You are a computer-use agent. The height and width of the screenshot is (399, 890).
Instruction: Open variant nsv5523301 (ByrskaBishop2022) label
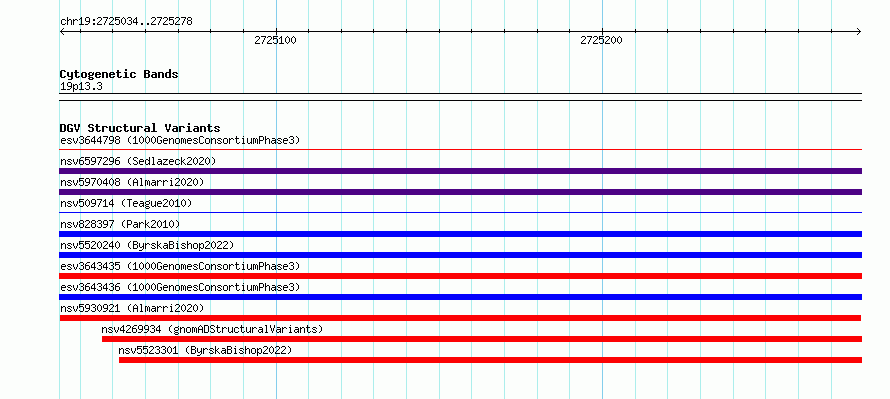[205, 350]
